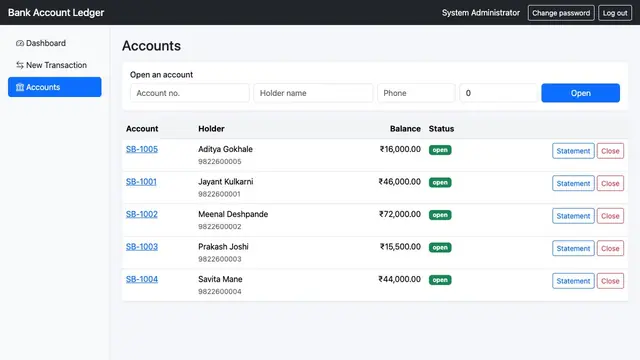
Task: Click phone number 9822600004
Action: click(220, 291)
